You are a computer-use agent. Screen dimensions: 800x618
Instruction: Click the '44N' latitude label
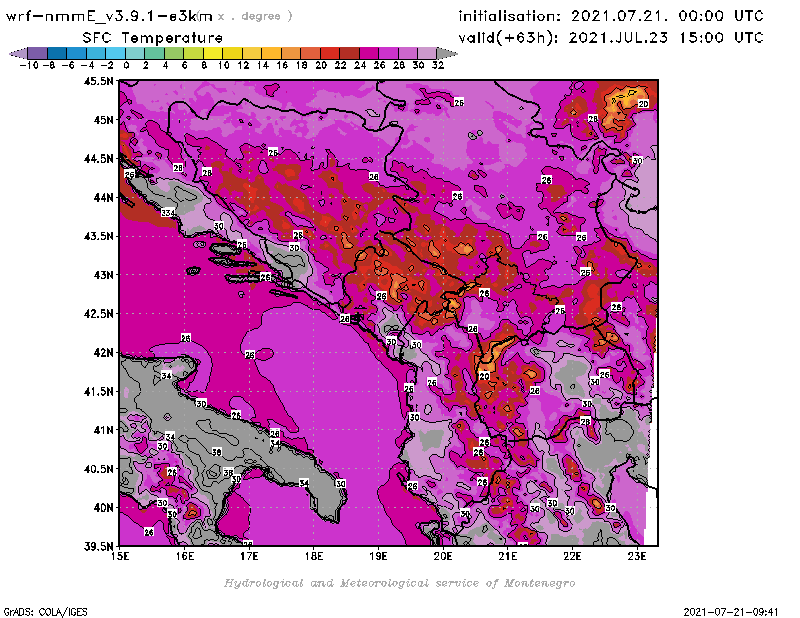[x=103, y=197]
